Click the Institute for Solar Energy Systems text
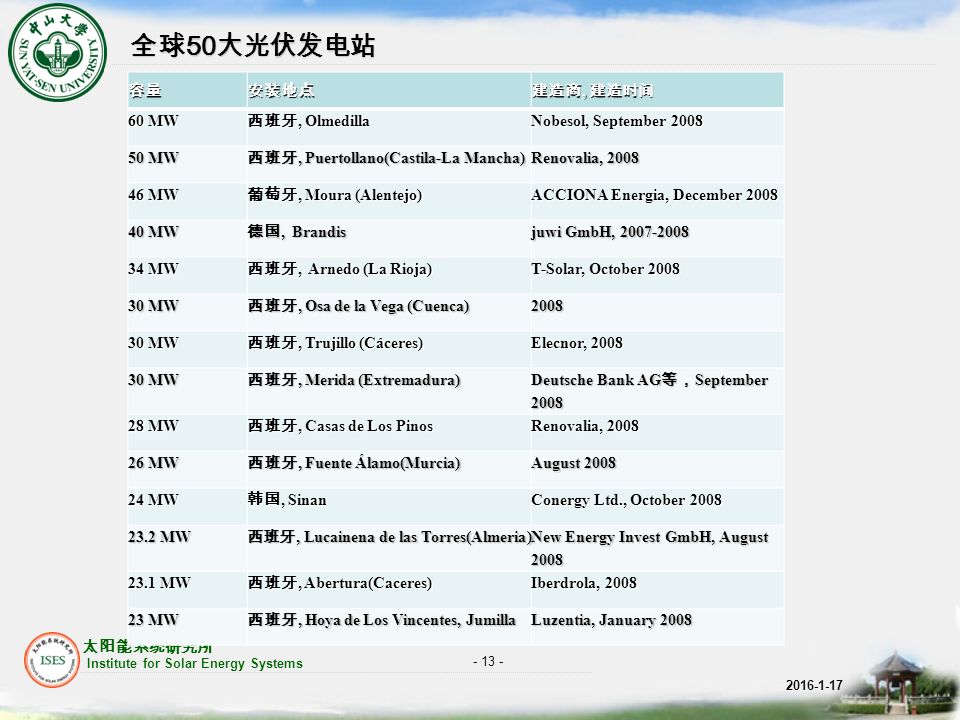This screenshot has width=960, height=720. point(195,664)
